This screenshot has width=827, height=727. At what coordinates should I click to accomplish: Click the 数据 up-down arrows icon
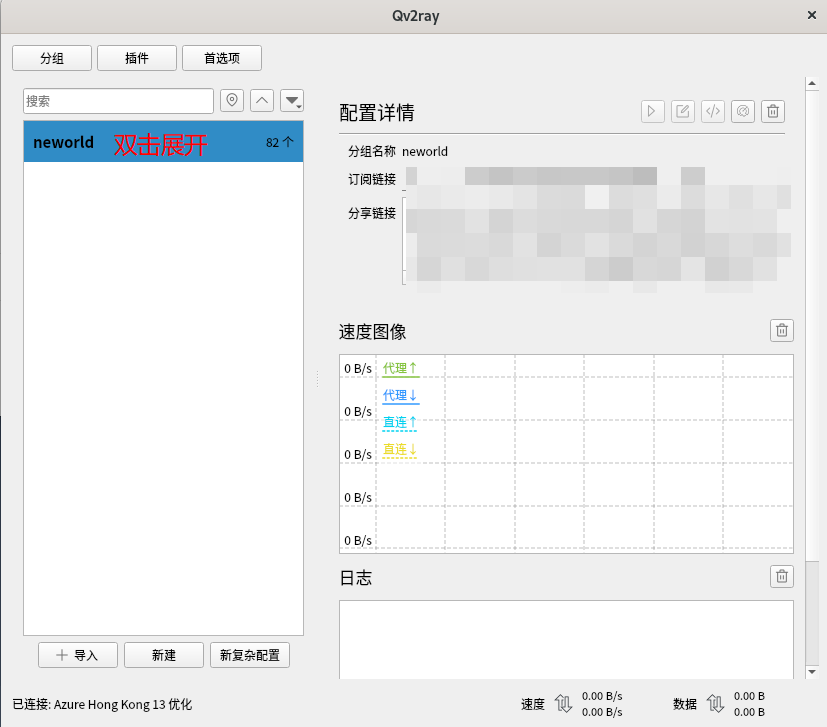[x=715, y=704]
